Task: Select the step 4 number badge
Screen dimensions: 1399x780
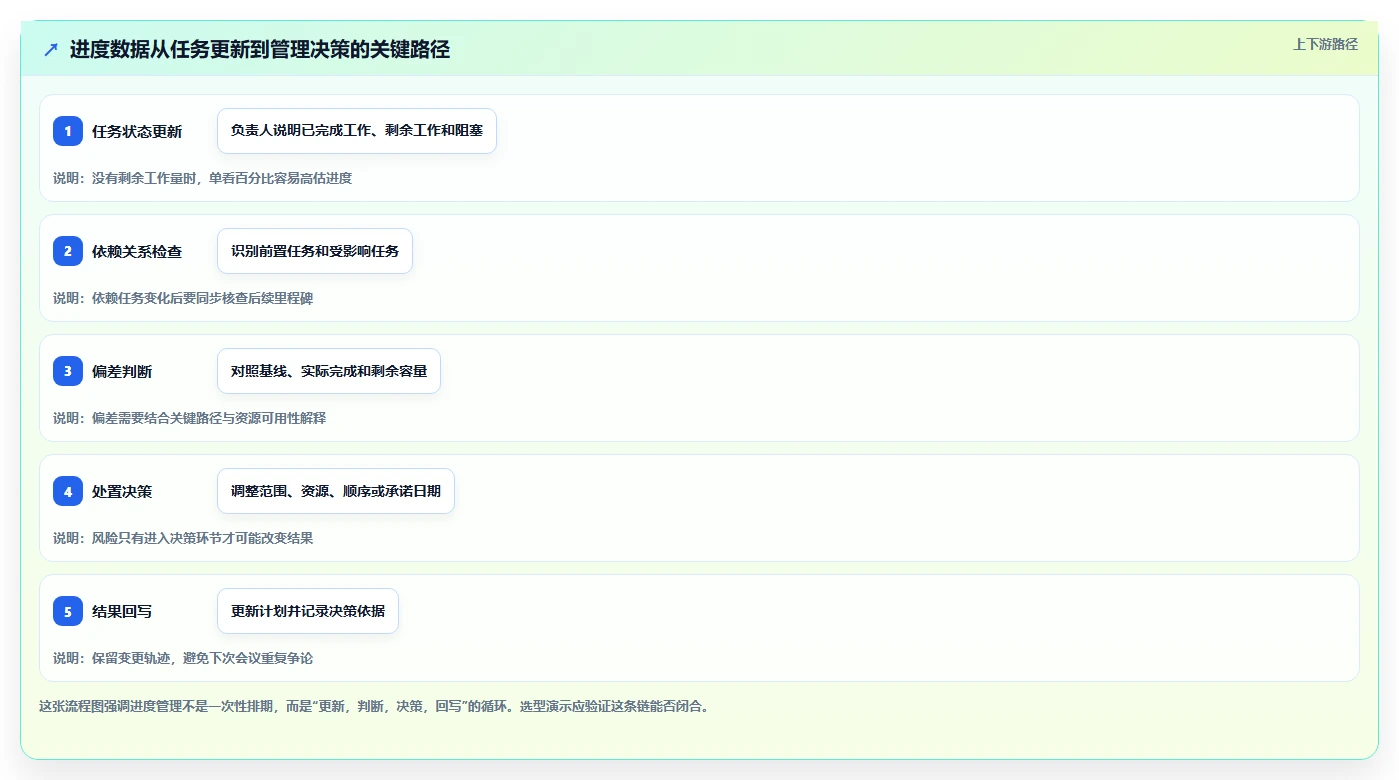Action: click(x=68, y=491)
